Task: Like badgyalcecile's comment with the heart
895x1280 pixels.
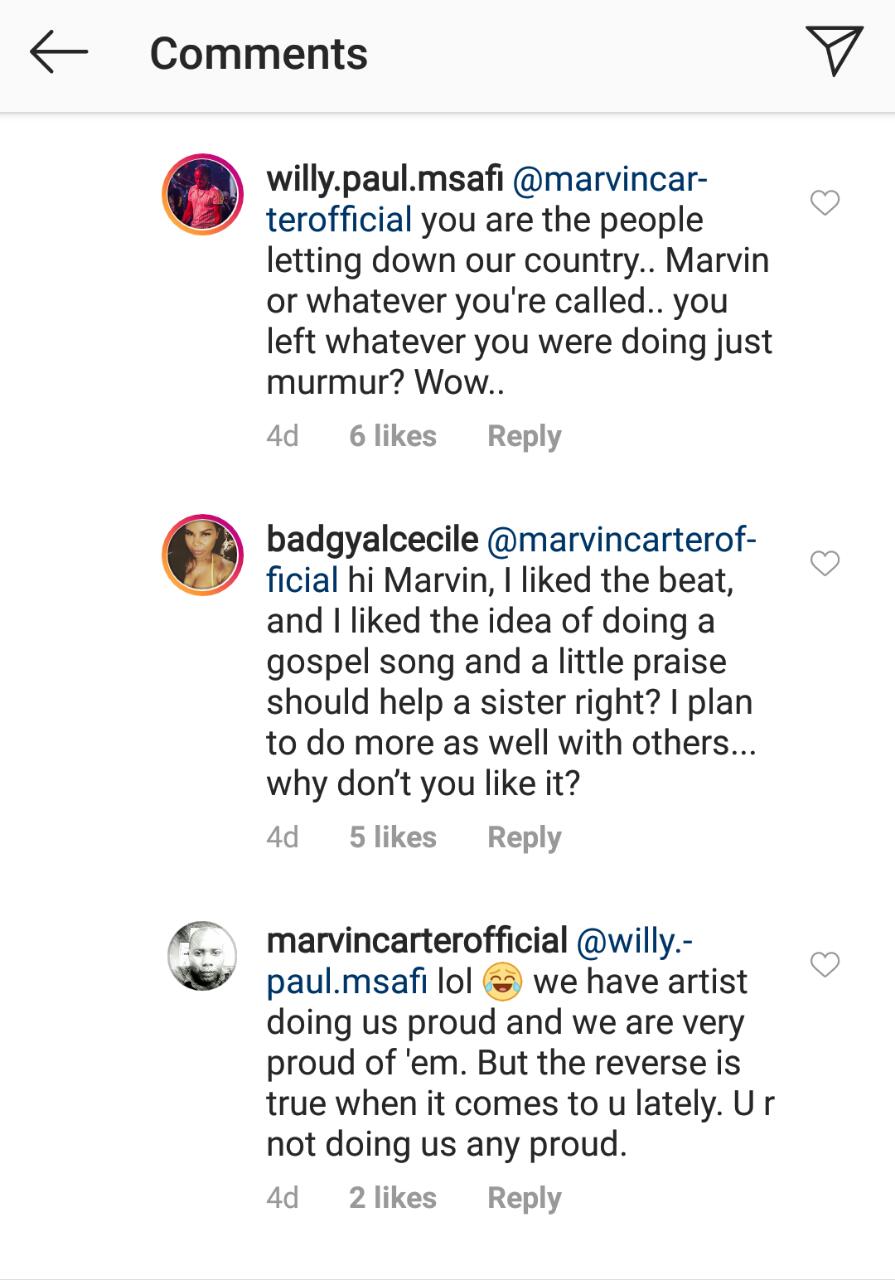Action: [824, 564]
